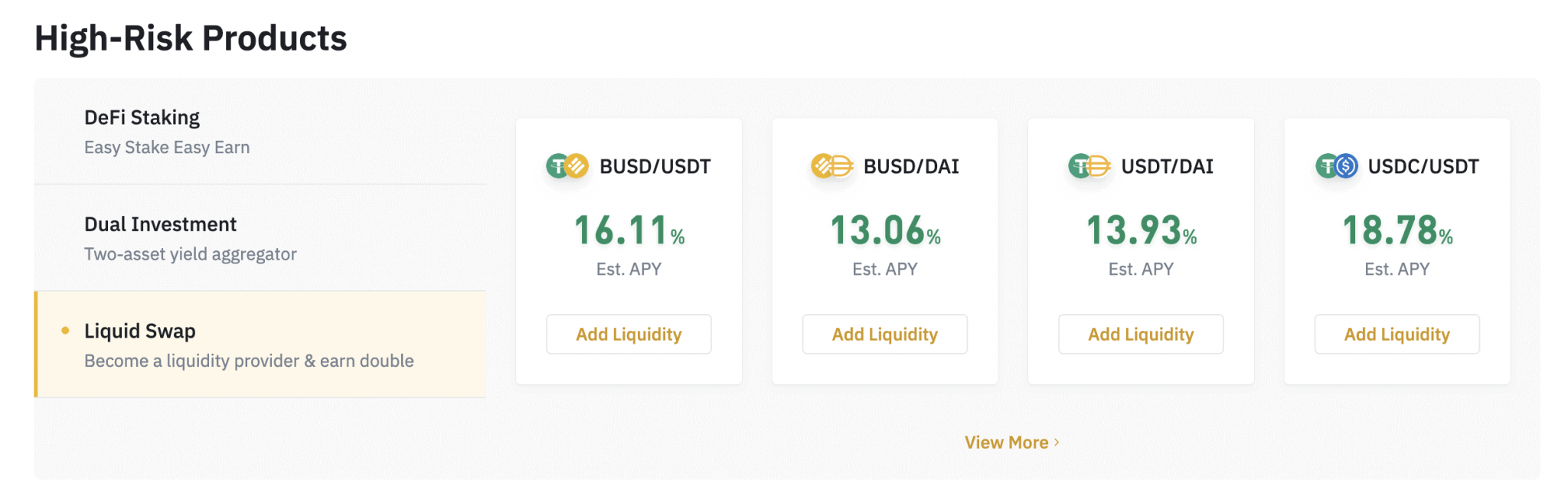Screen dimensions: 1568x500
Task: Add liquidity to the BUSD/DAI pool
Action: (885, 334)
